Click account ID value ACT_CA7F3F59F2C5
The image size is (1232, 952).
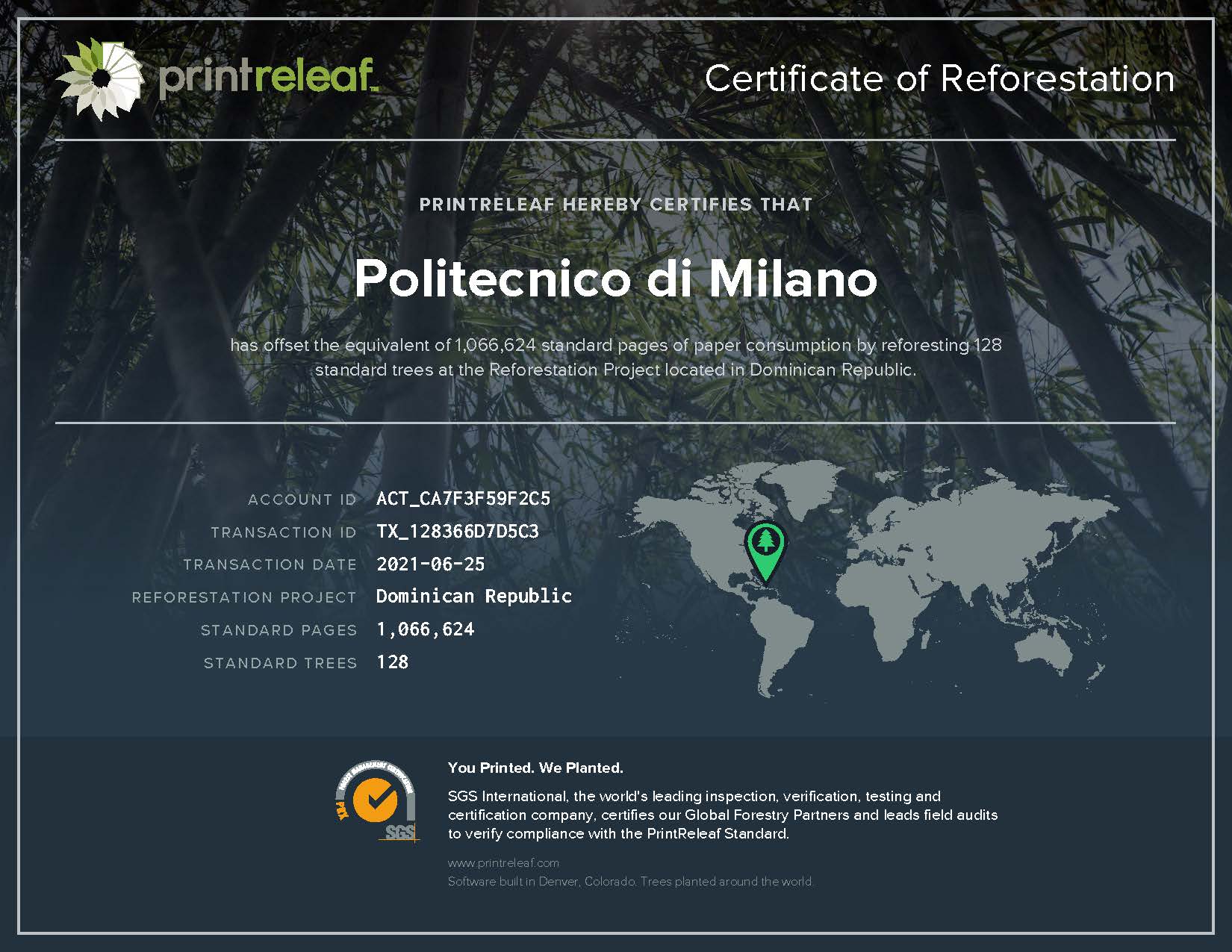pos(463,499)
